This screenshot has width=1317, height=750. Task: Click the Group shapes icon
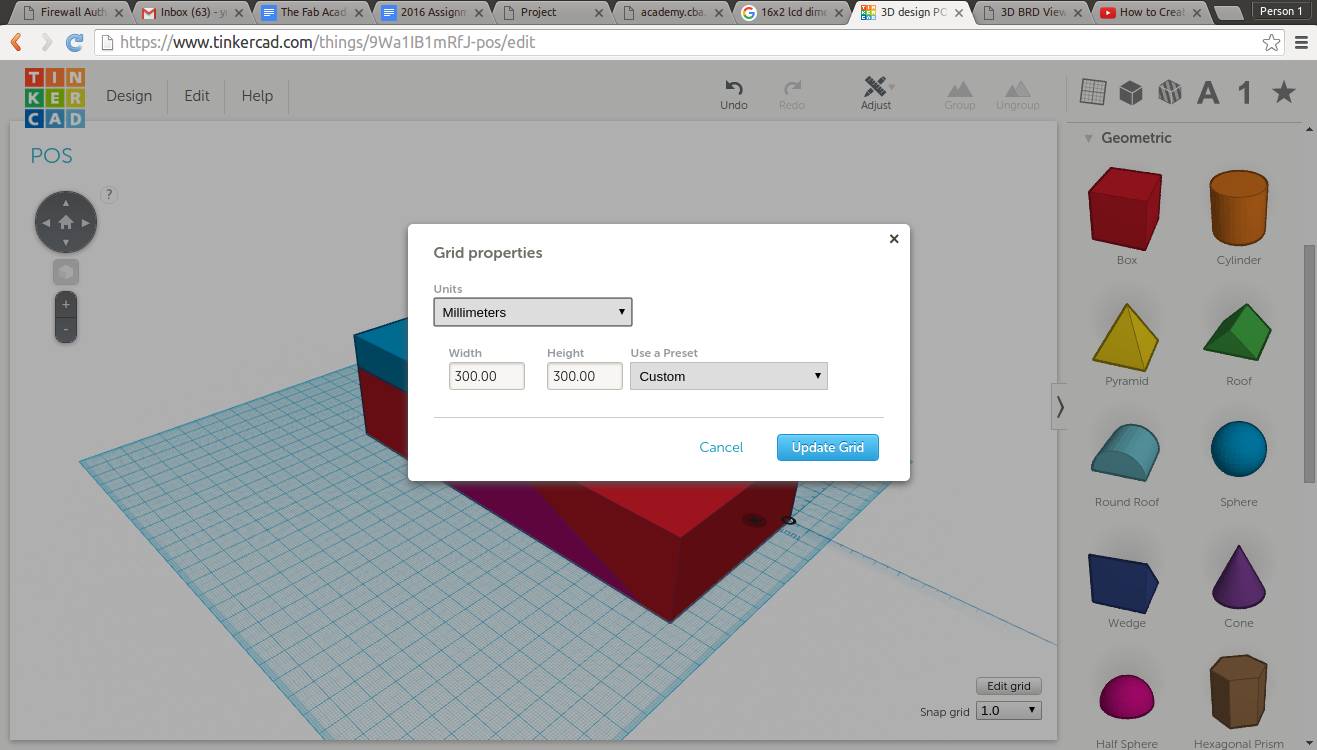960,89
